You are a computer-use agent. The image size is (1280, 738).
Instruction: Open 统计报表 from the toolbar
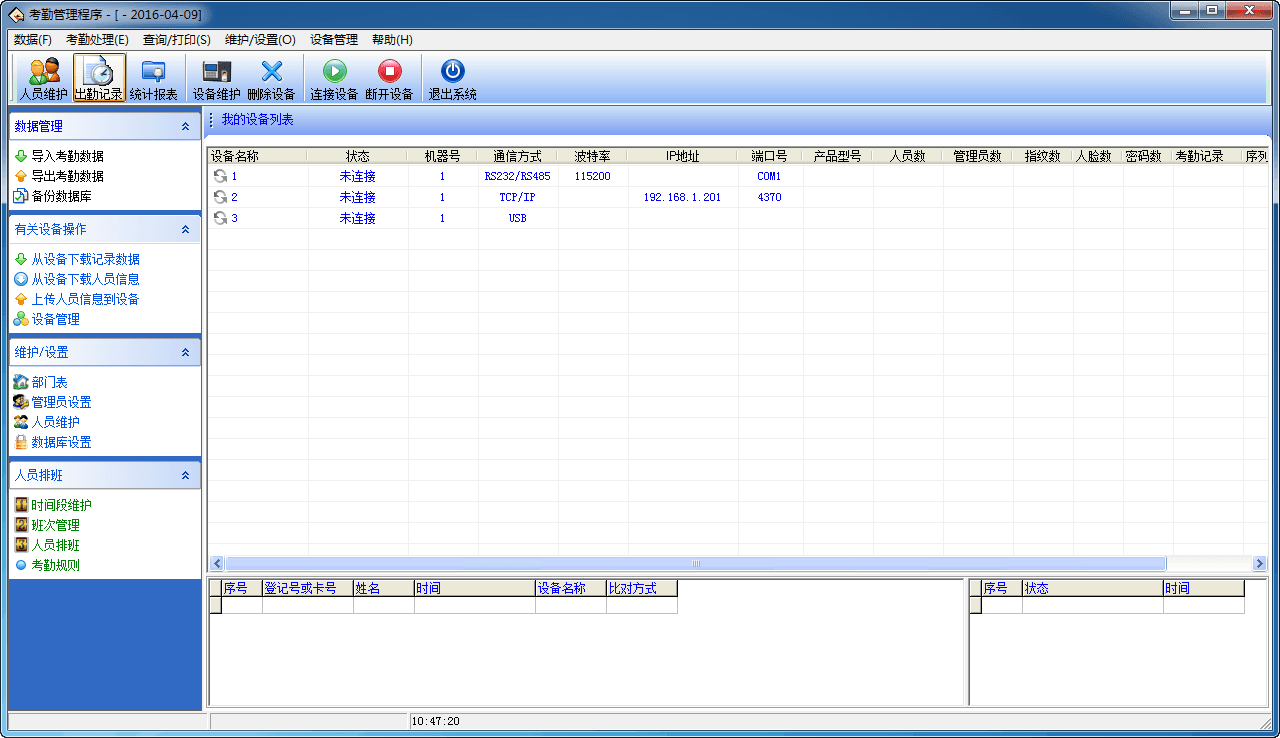pyautogui.click(x=153, y=78)
